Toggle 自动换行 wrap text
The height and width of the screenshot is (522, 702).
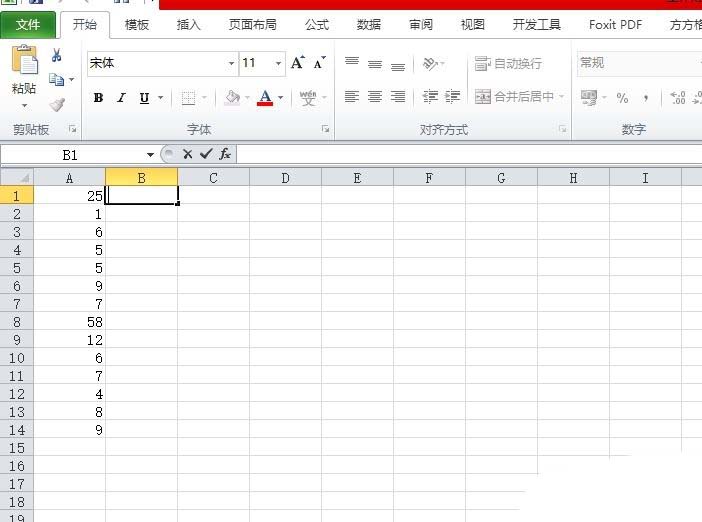[508, 64]
